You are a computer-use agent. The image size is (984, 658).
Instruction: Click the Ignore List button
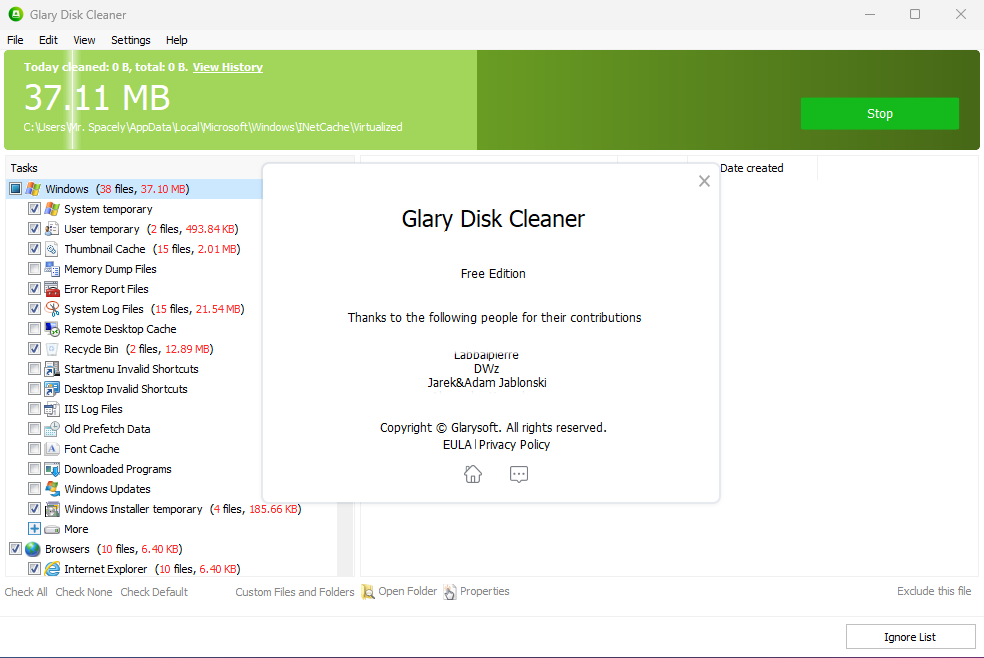click(910, 637)
